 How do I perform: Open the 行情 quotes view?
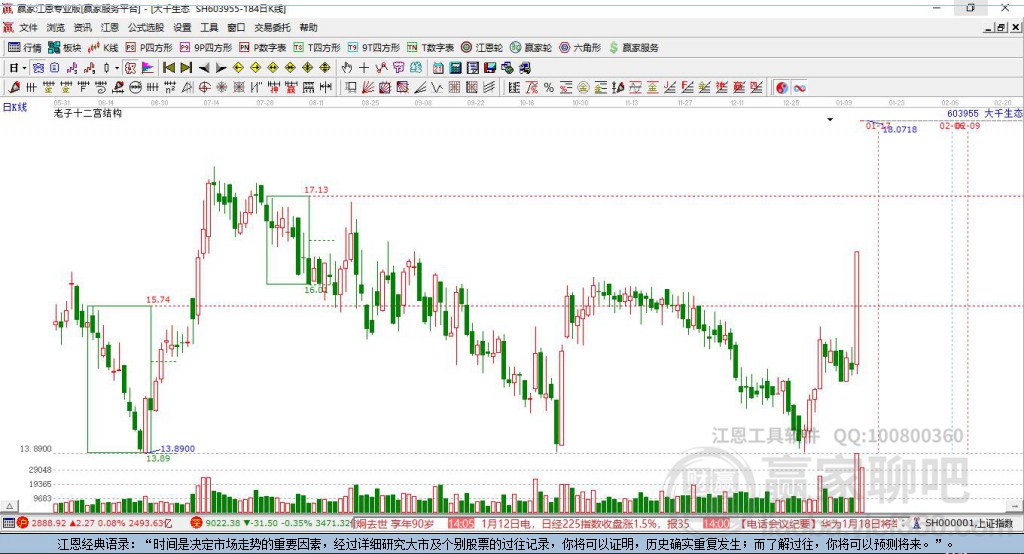tap(25, 48)
